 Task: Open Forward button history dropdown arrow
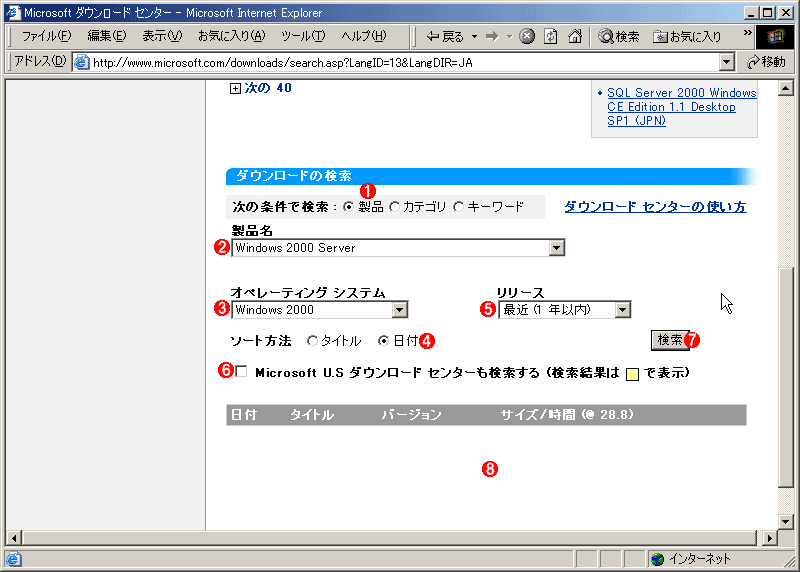(x=509, y=37)
